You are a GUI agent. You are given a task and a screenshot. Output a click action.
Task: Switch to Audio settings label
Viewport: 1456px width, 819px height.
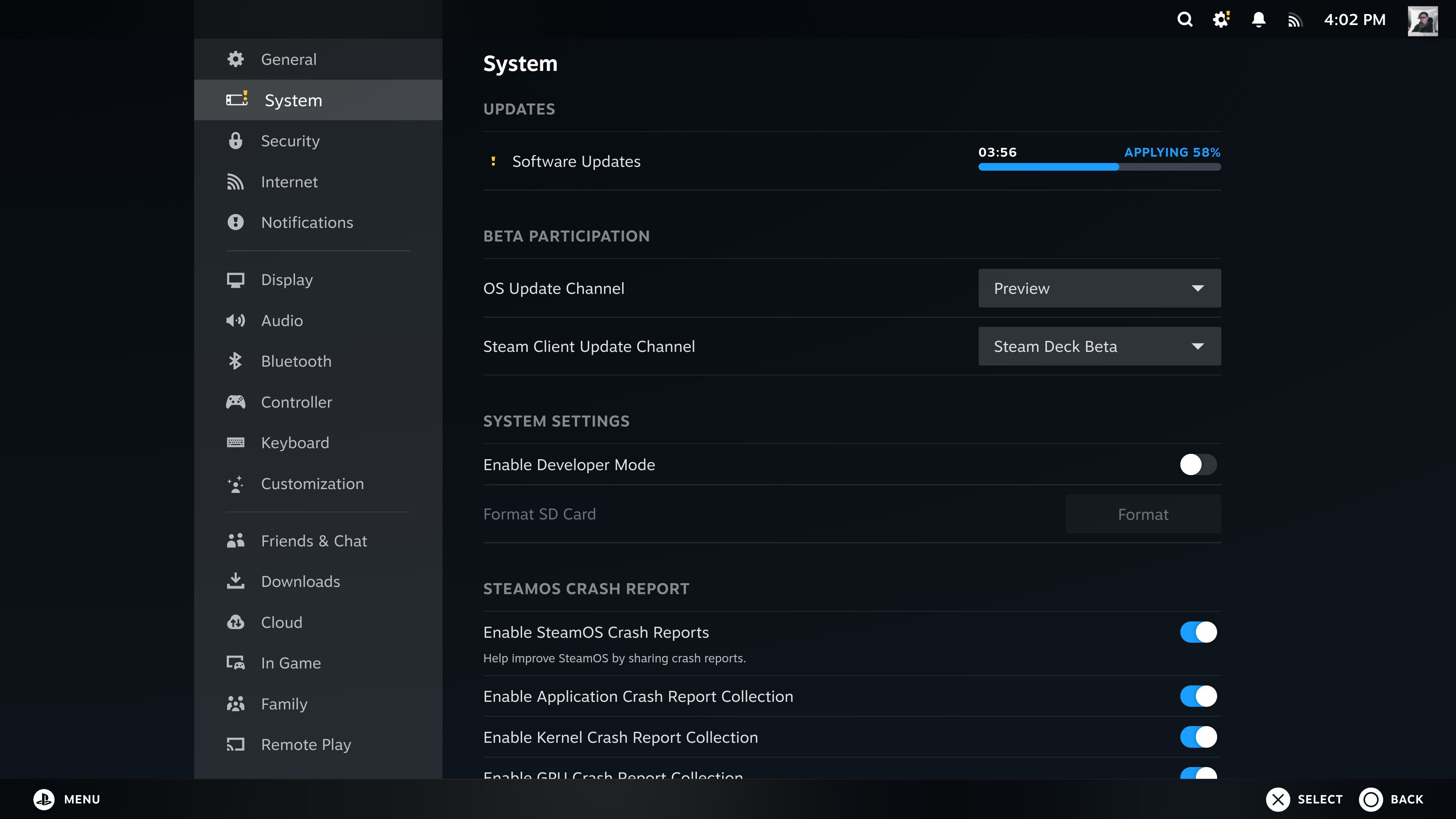pyautogui.click(x=282, y=320)
